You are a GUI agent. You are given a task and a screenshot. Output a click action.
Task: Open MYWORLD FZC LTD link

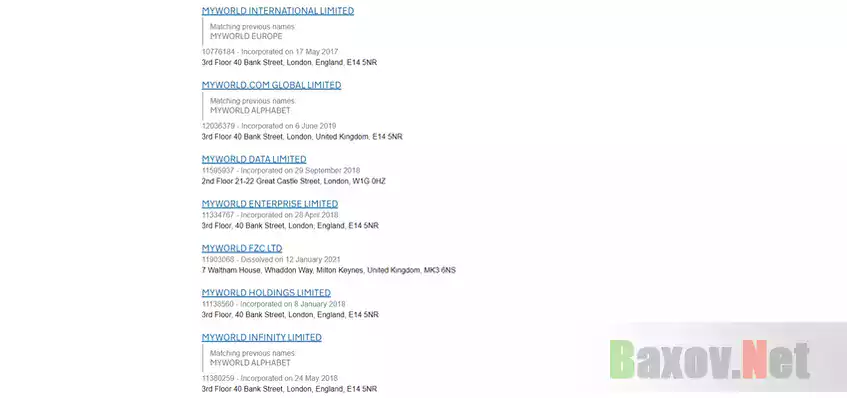pos(241,248)
